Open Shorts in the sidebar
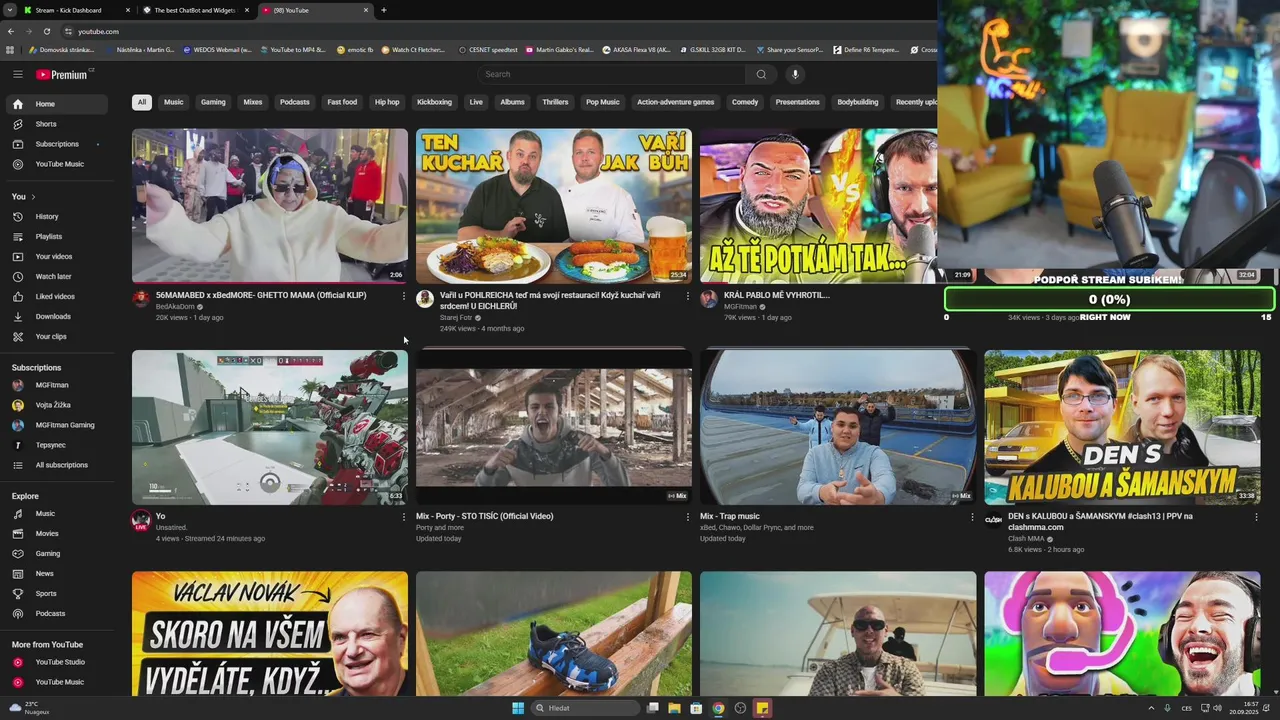 click(59, 124)
